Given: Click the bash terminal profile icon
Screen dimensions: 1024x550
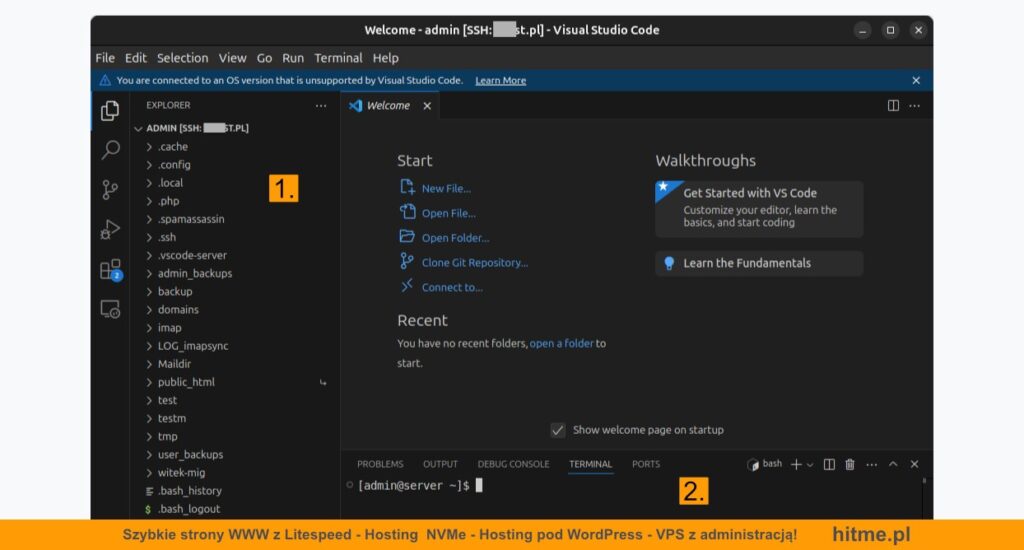Looking at the screenshot, I should (753, 464).
